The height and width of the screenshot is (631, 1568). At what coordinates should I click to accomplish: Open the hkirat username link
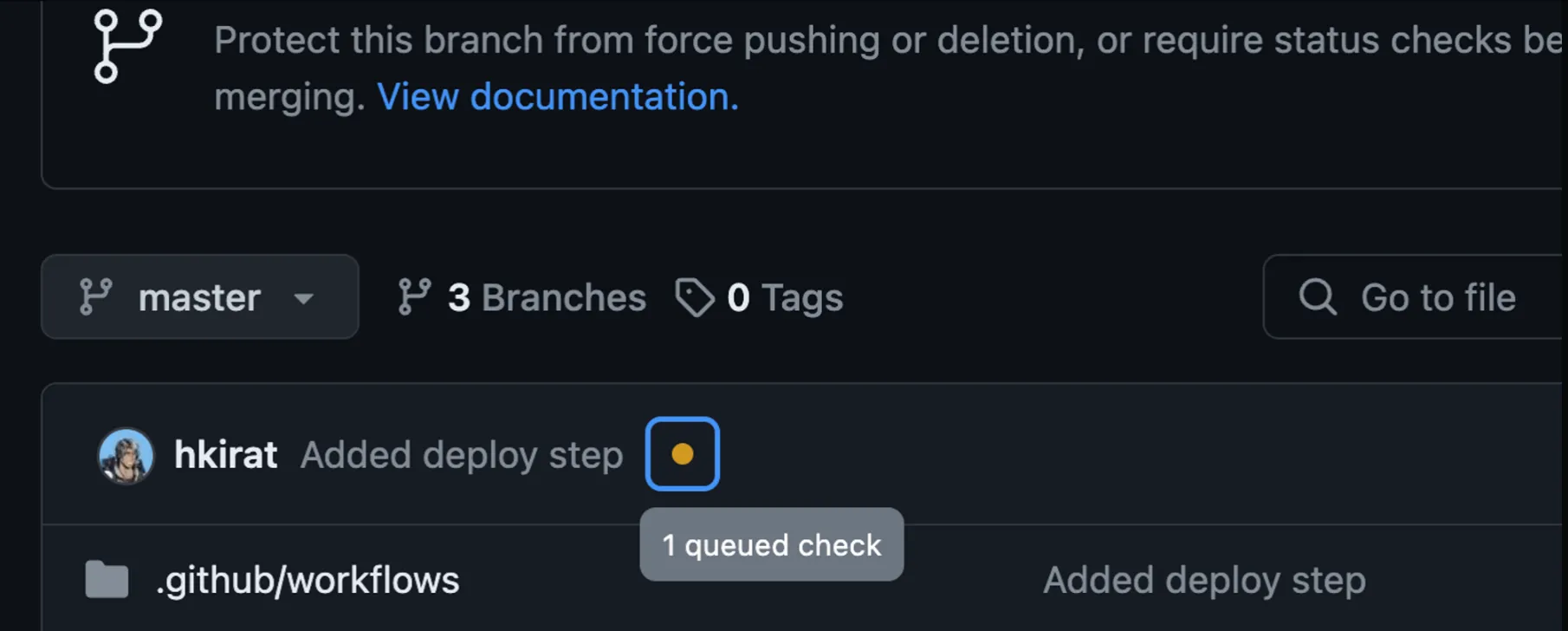tap(225, 455)
